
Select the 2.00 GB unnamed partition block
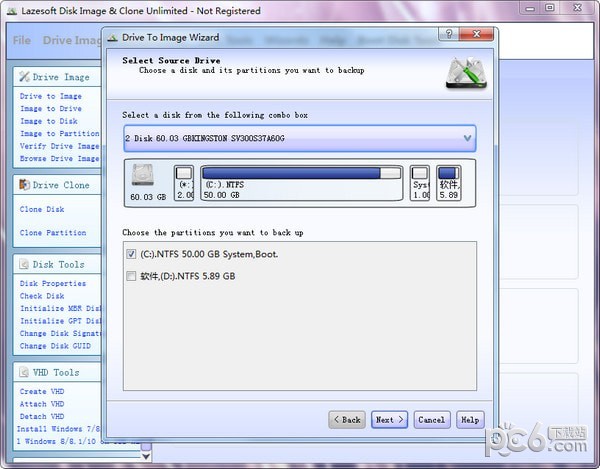pyautogui.click(x=184, y=183)
